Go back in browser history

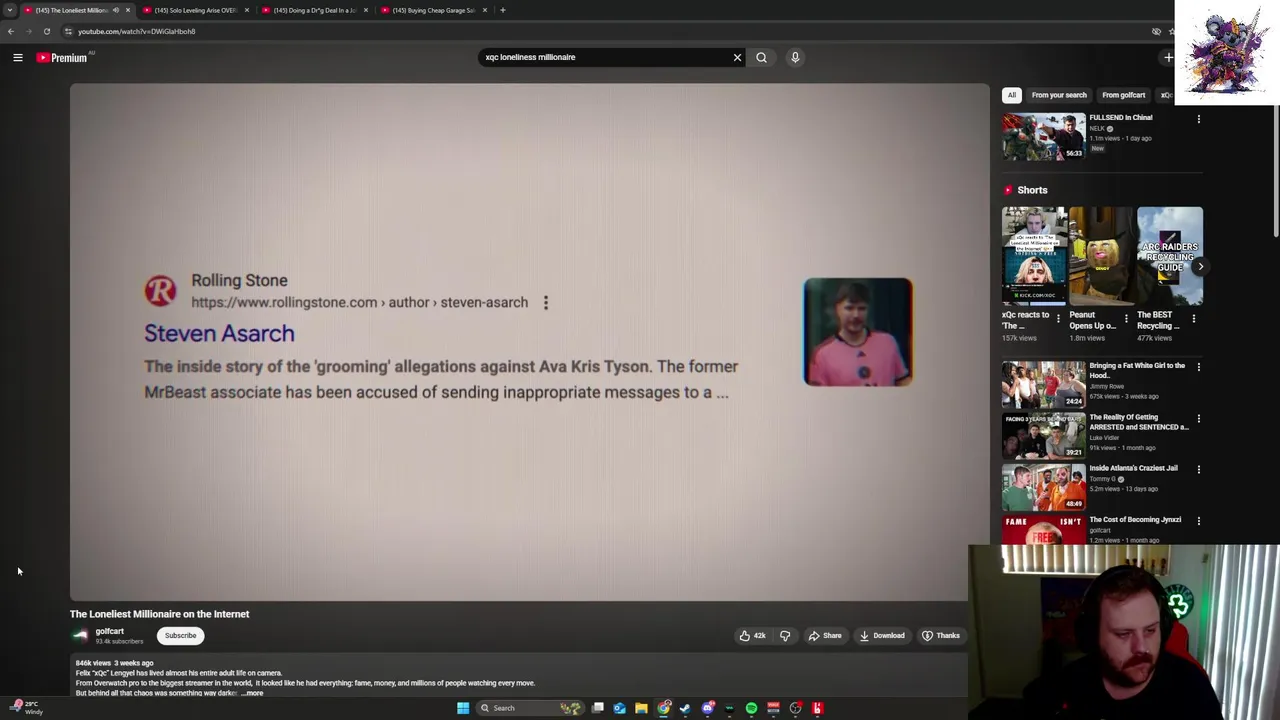pyautogui.click(x=11, y=31)
